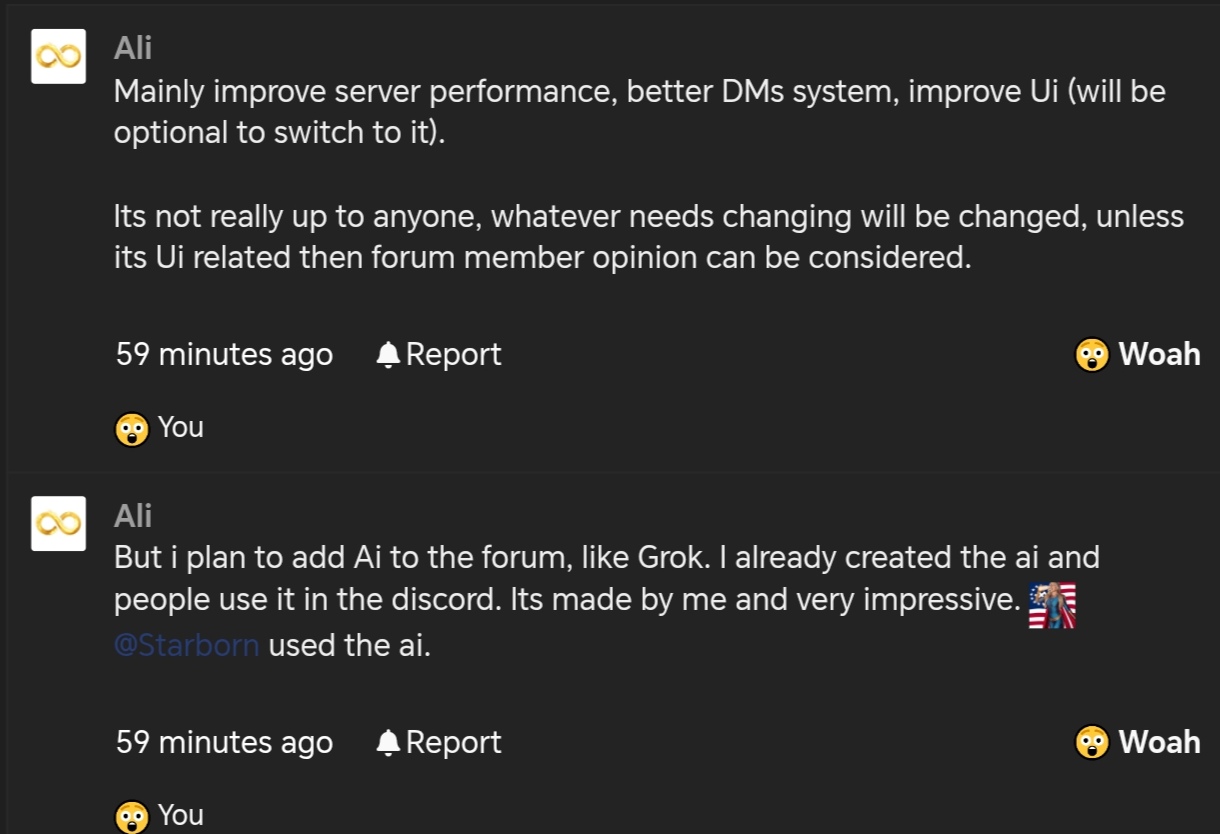1220x834 pixels.
Task: Click the surprised face reaction under the Grok AI post
Action: click(132, 816)
